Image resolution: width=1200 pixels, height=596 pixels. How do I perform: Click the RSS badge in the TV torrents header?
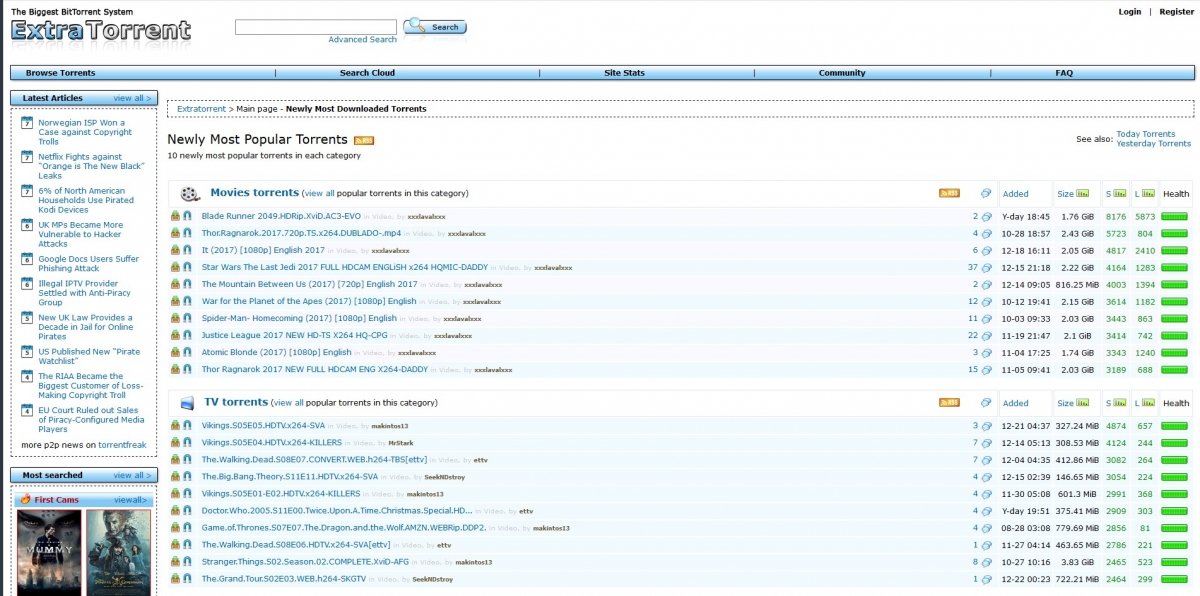[949, 402]
